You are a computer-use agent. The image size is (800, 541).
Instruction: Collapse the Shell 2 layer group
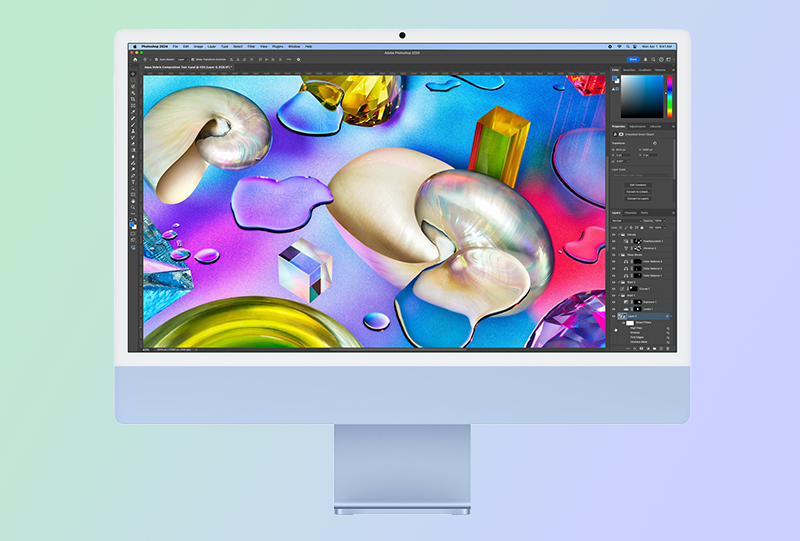point(619,282)
